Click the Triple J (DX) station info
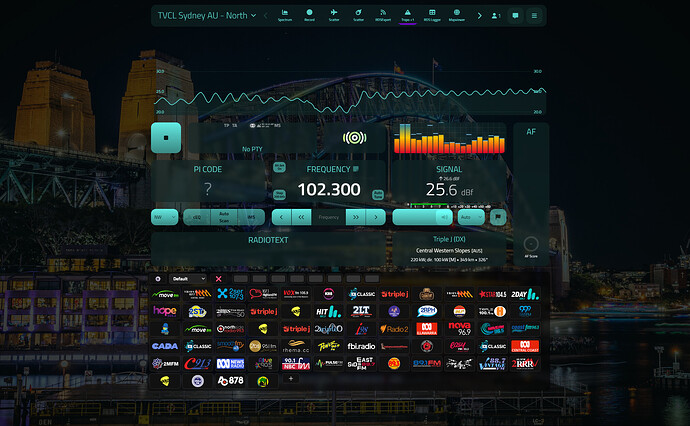Screen dimensions: 690x426 [x=449, y=250]
